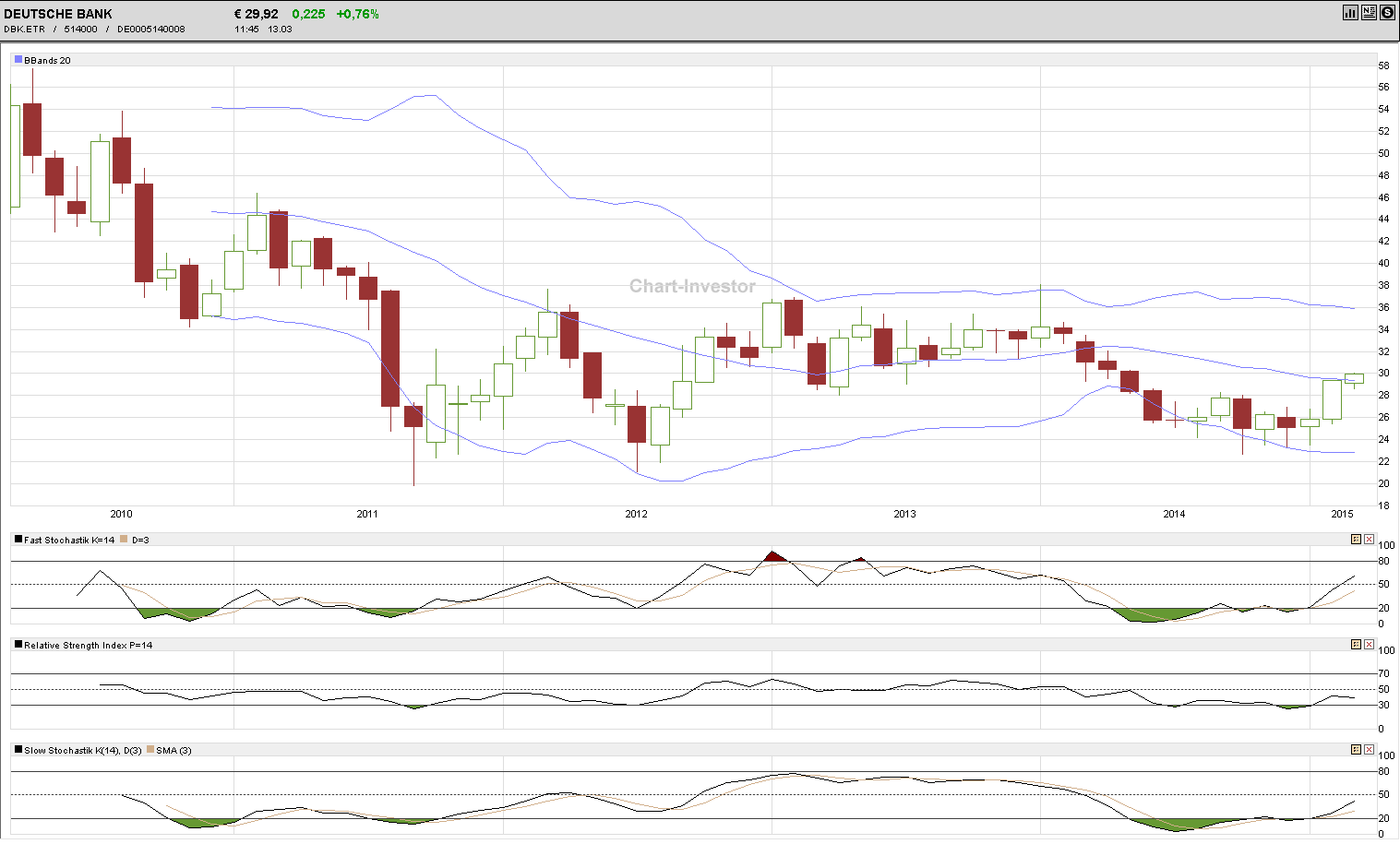Click the DBK.ETR ticker symbol
This screenshot has height=844, width=1400.
(24, 30)
